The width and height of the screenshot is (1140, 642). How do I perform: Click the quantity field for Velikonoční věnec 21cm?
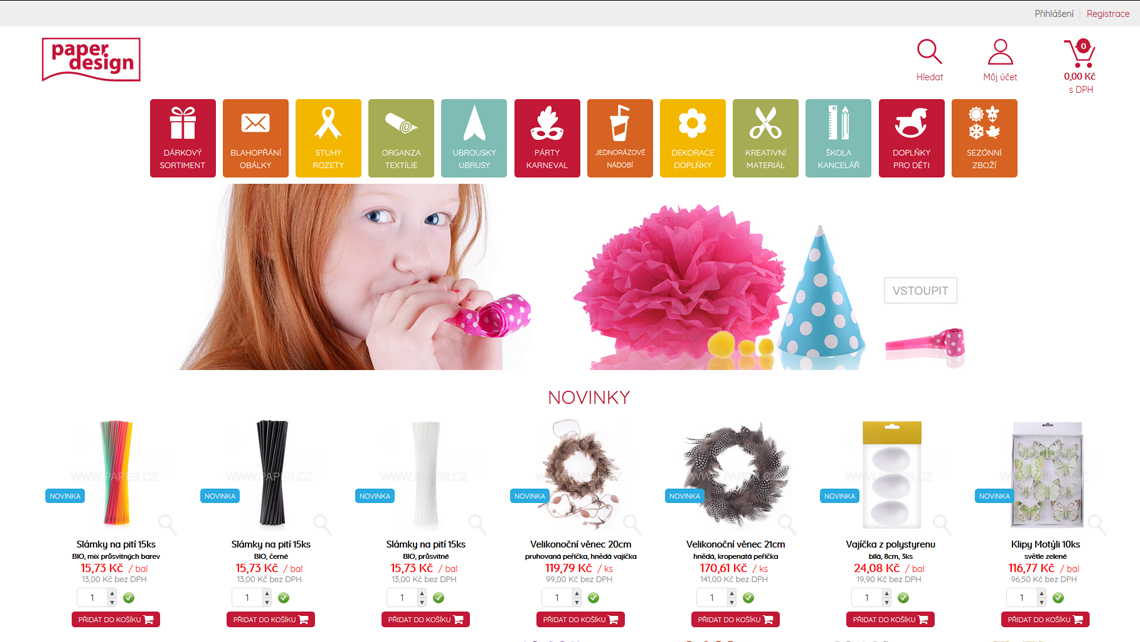point(712,598)
